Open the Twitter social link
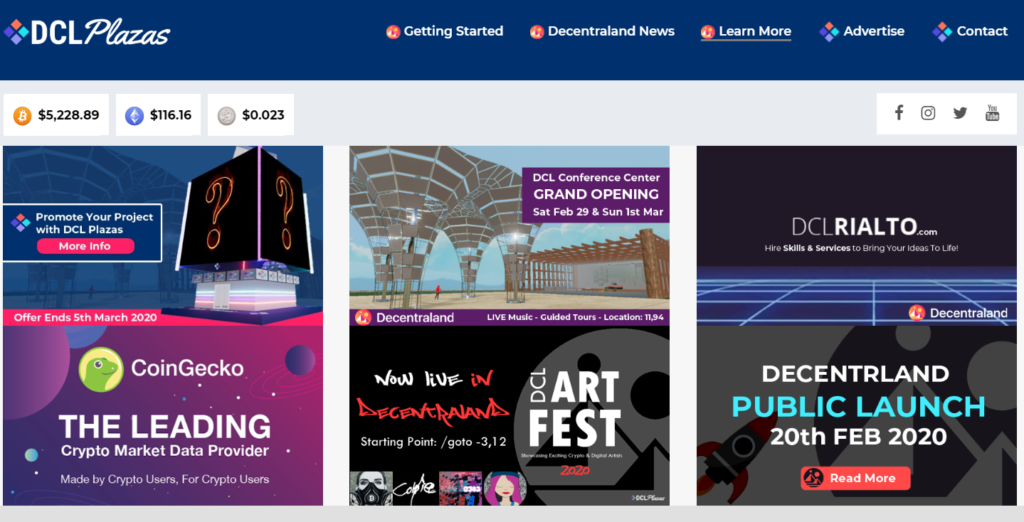 click(960, 113)
